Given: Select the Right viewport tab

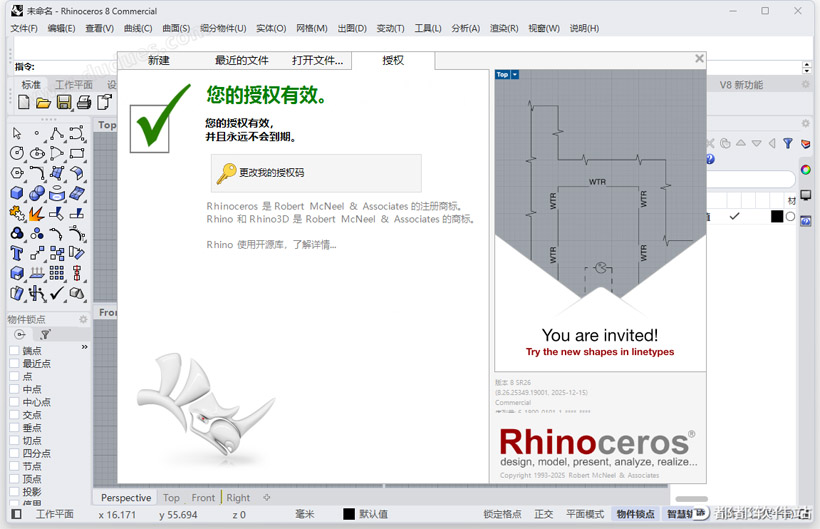Looking at the screenshot, I should point(238,498).
